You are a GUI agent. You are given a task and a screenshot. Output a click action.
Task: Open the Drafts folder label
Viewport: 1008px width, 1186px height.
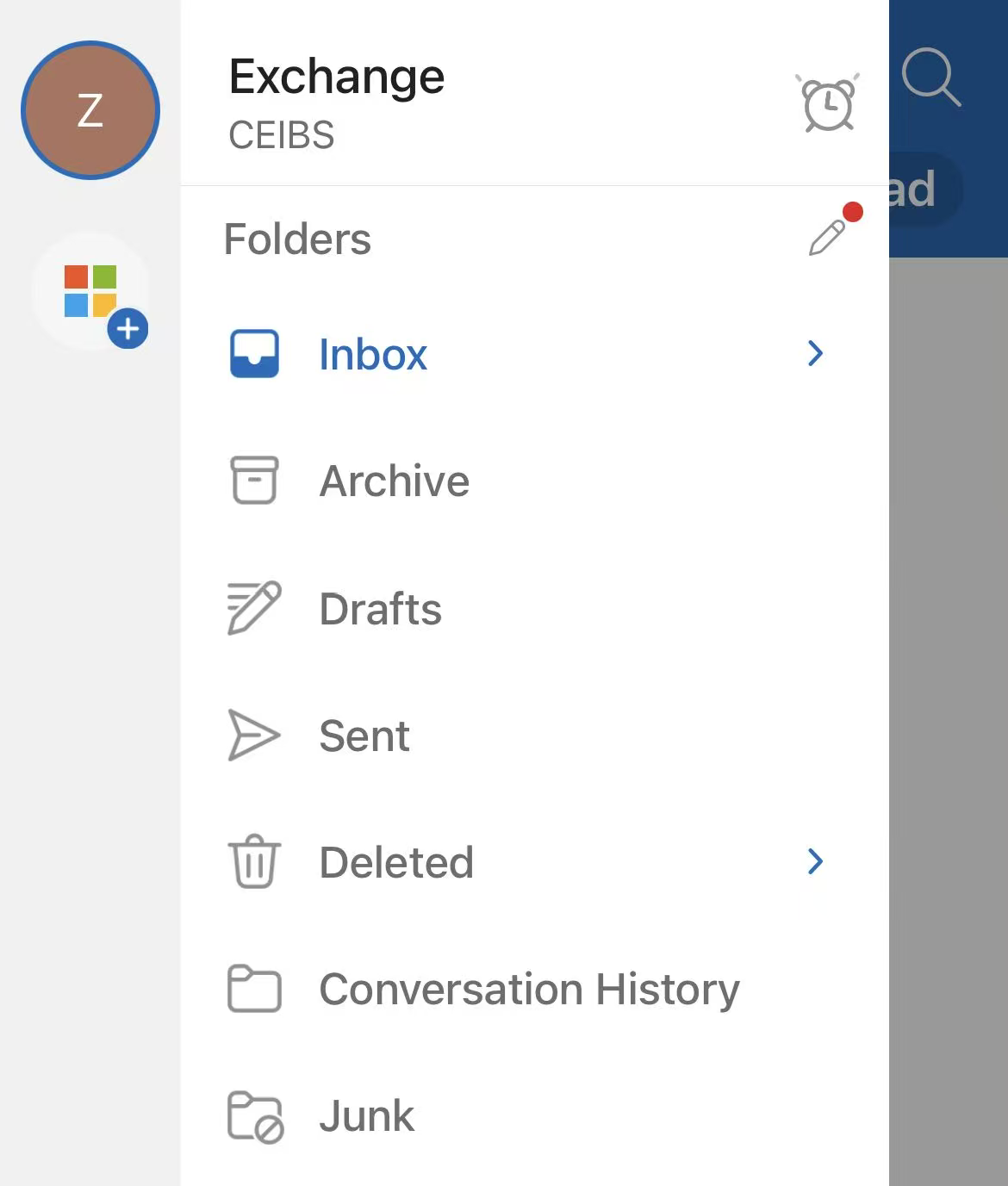[380, 609]
